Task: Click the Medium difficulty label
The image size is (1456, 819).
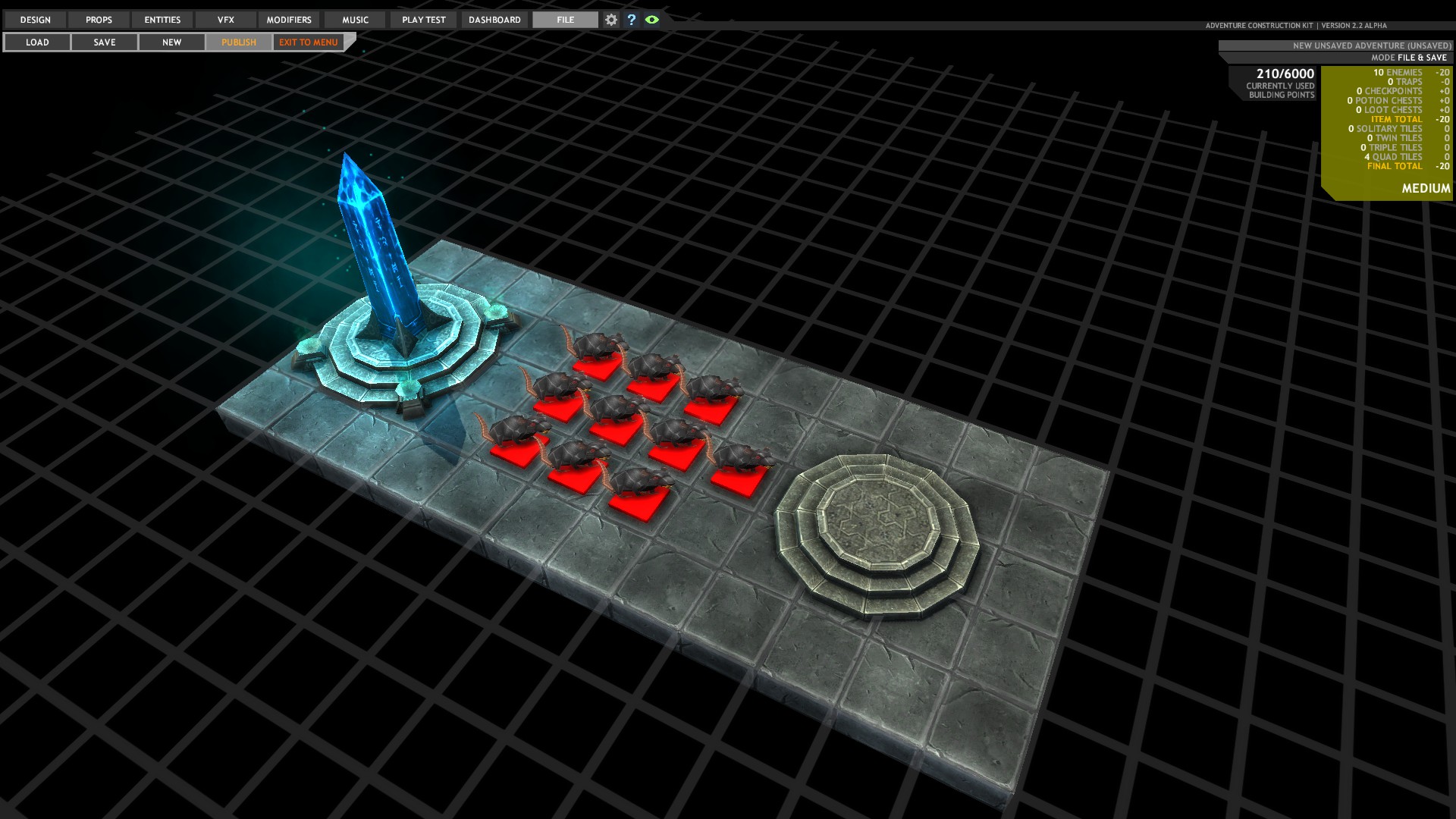Action: (1425, 188)
